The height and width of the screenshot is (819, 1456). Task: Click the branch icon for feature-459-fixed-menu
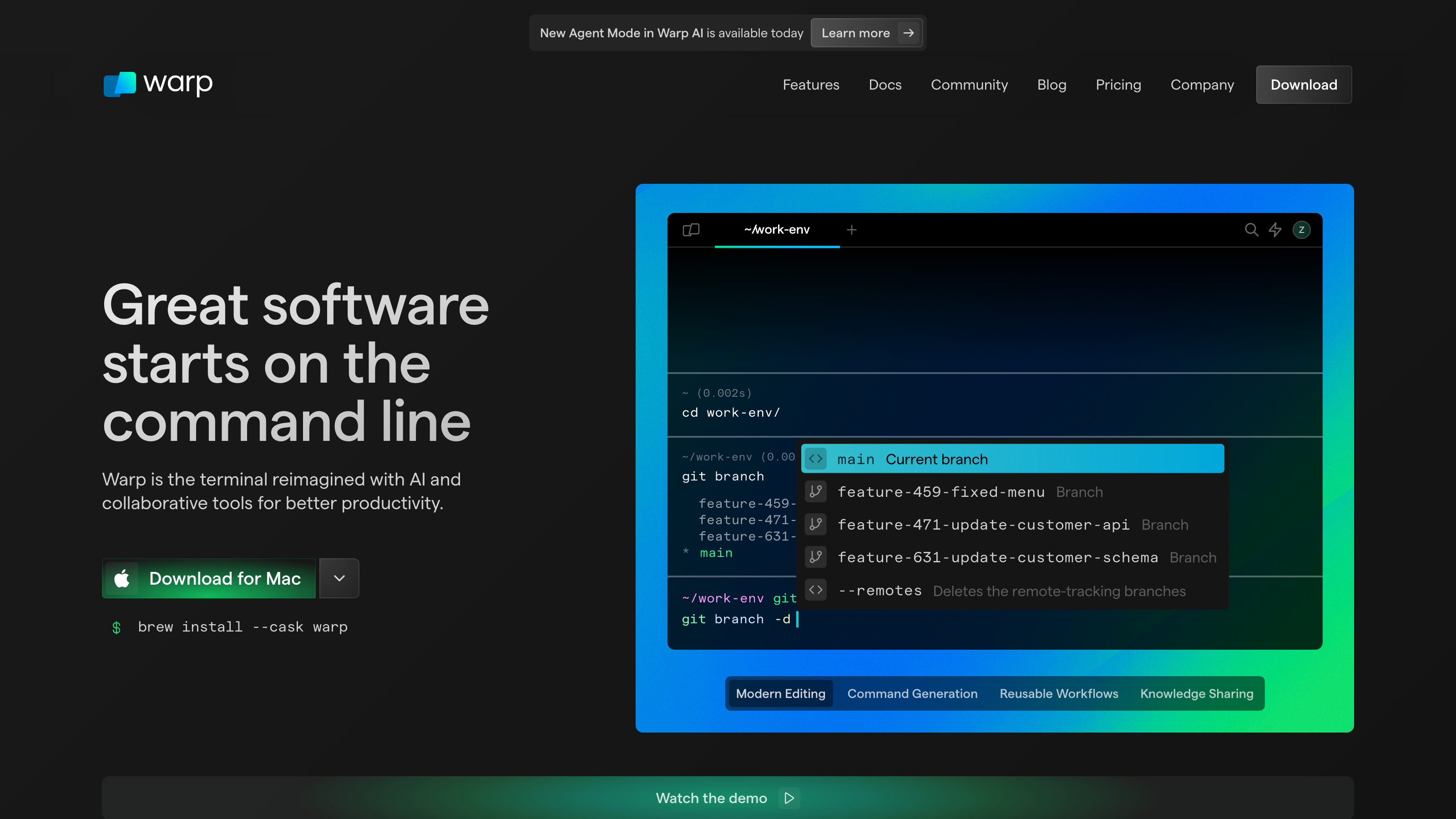point(816,491)
